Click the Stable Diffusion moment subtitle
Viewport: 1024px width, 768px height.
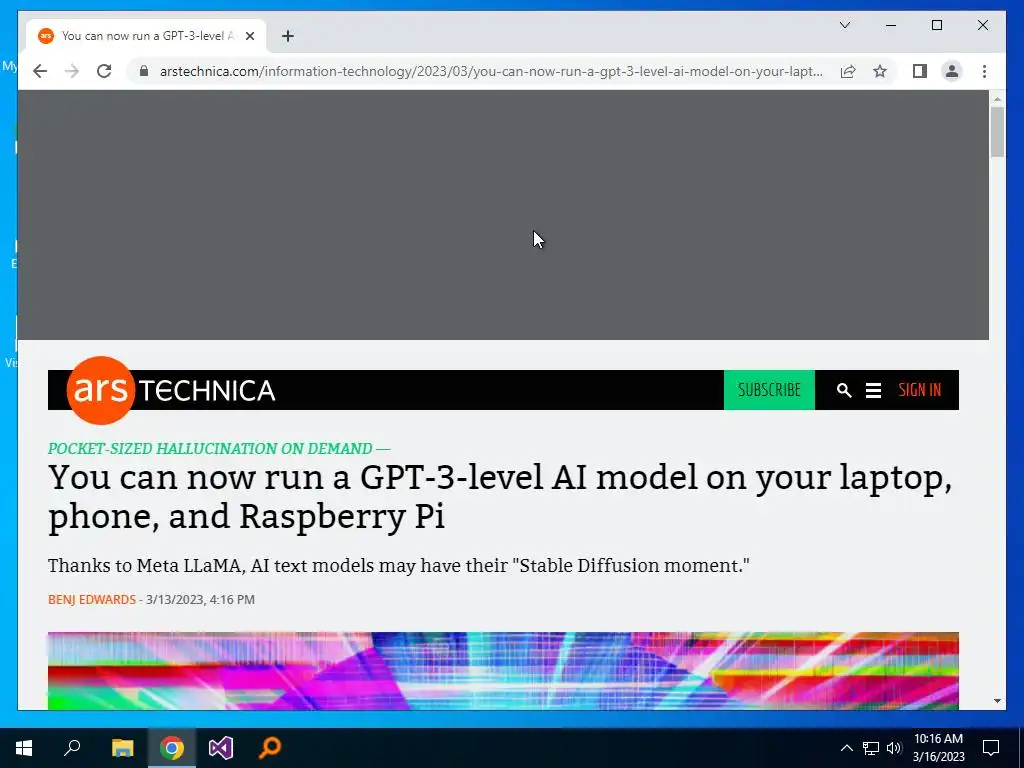point(398,566)
